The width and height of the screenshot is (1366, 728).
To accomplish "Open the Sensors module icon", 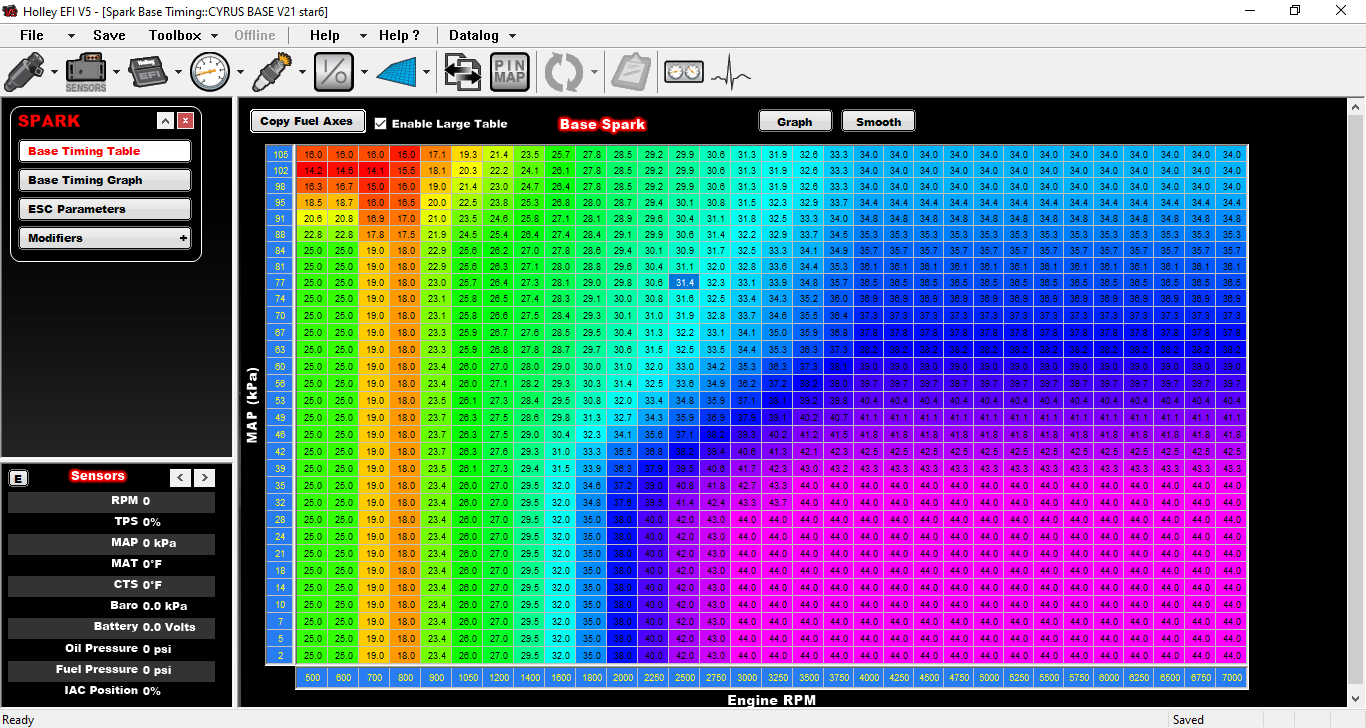I will [x=86, y=72].
